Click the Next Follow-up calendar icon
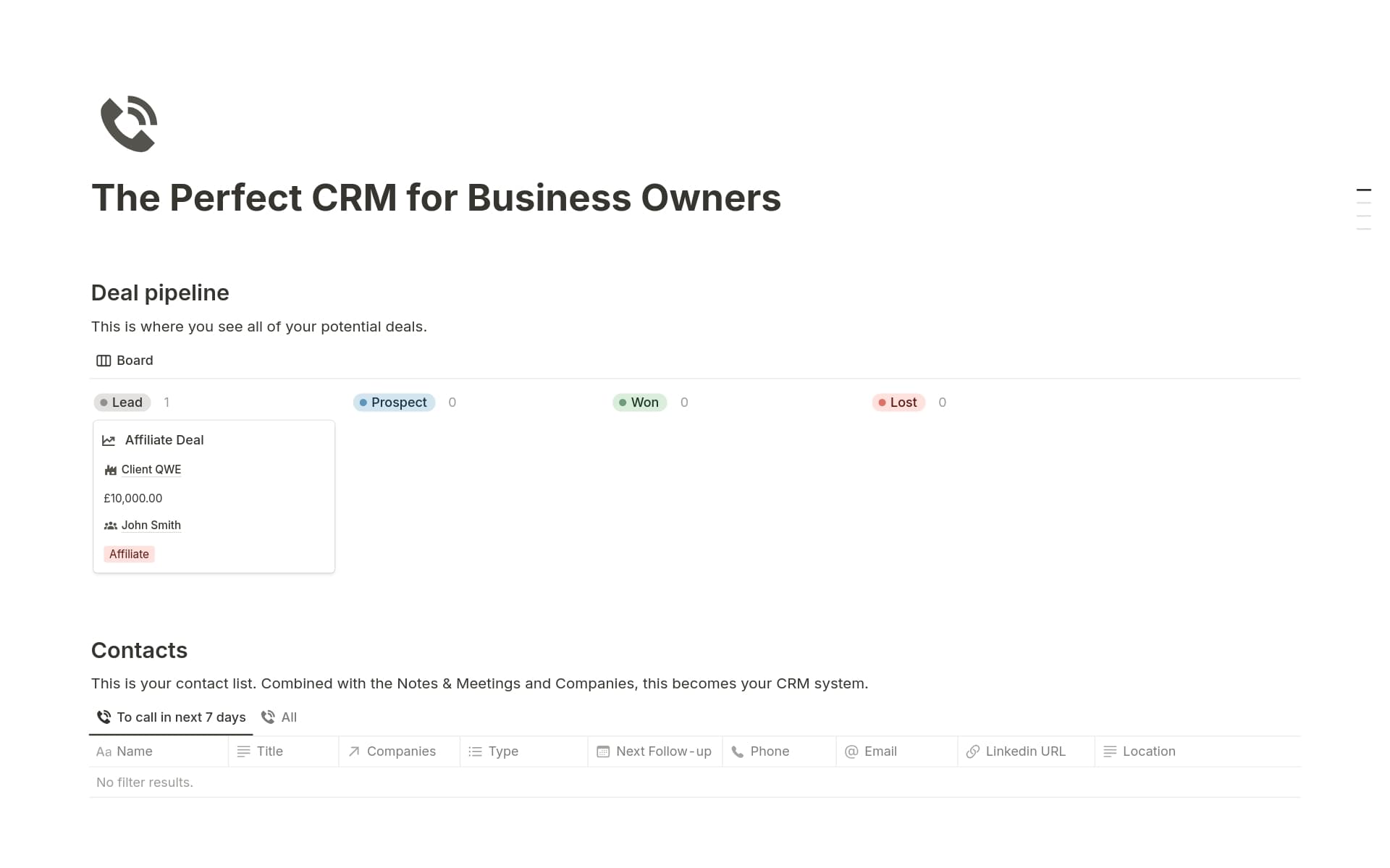Screen dimensions: 1390x868 tap(603, 751)
